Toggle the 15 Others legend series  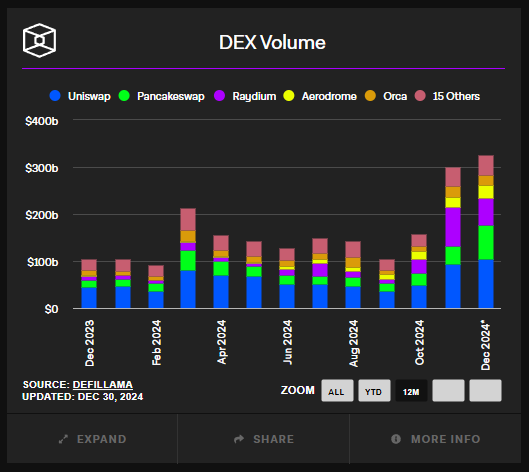tap(447, 96)
